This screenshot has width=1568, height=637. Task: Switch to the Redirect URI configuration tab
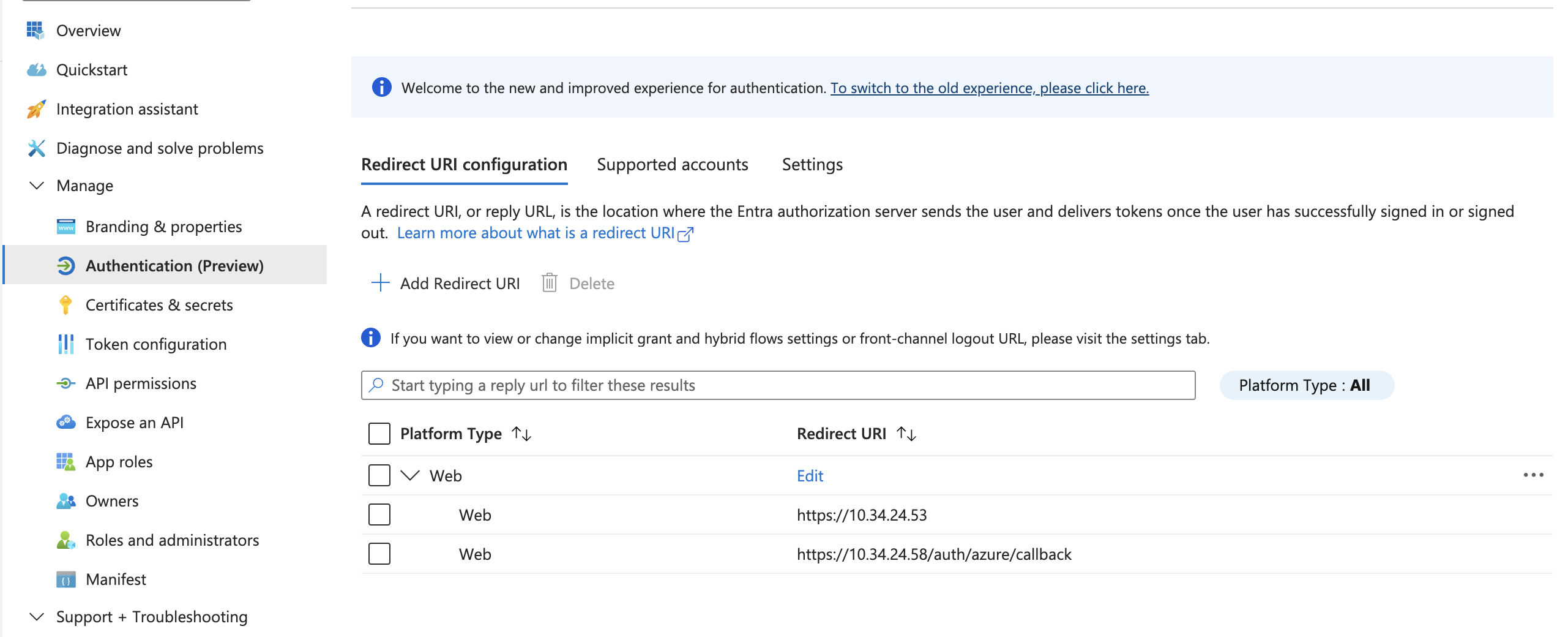point(464,164)
